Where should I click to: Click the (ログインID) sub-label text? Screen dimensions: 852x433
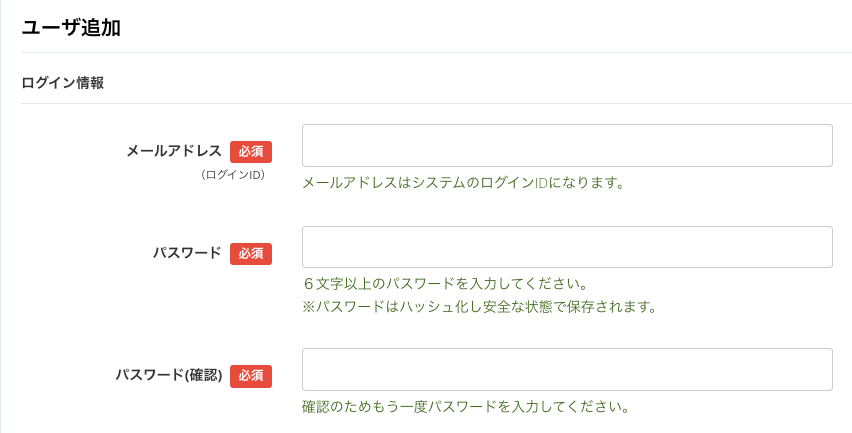pyautogui.click(x=233, y=175)
